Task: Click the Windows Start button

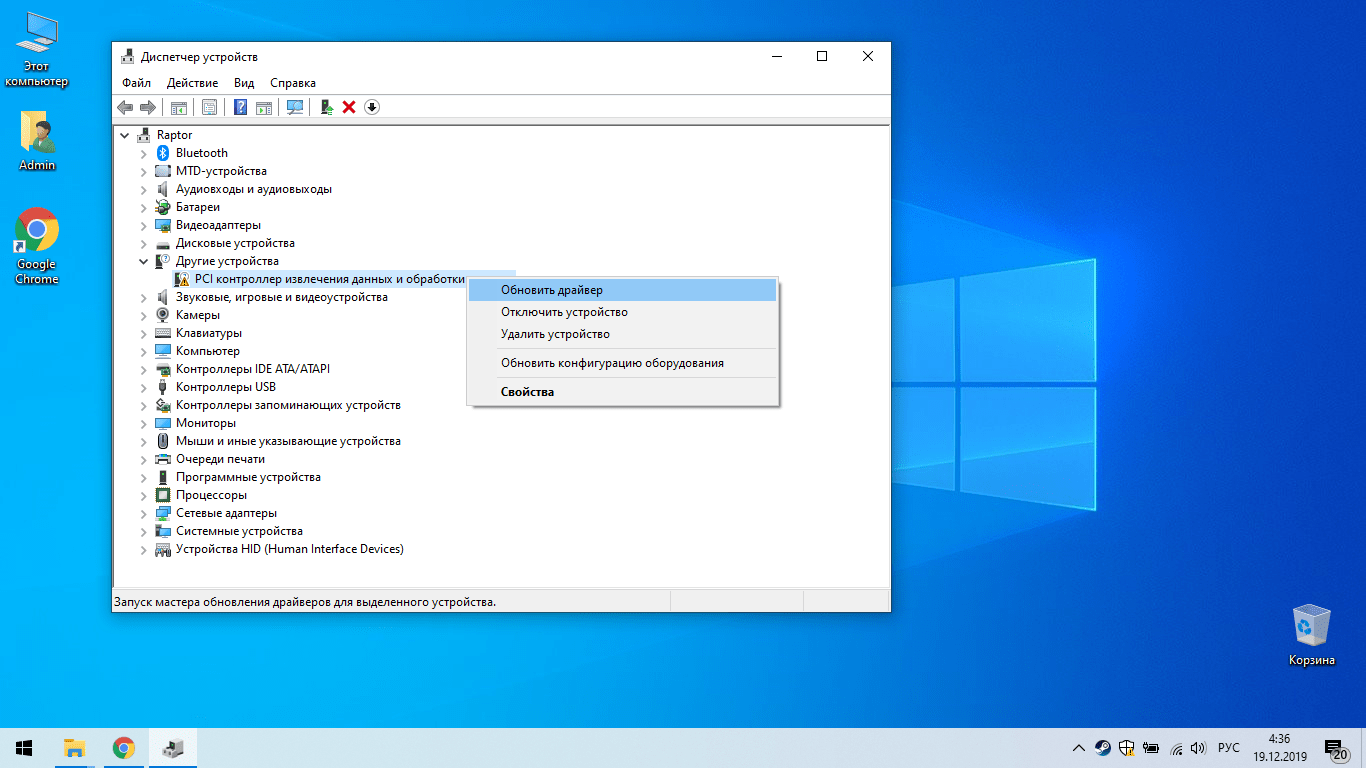Action: point(24,748)
